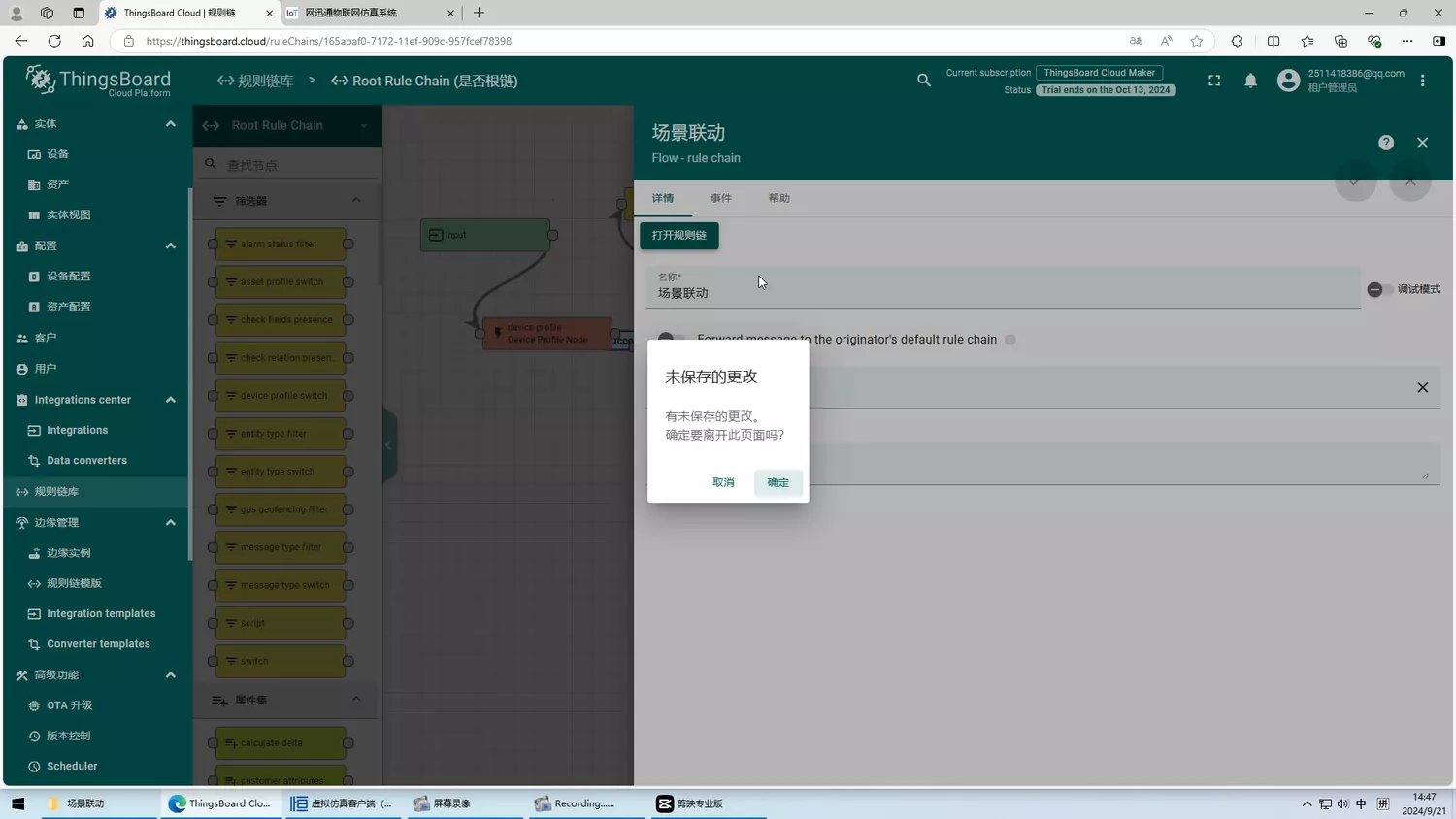Screen dimensions: 1456x819
Task: Click the Windows Start button
Action: 17,803
